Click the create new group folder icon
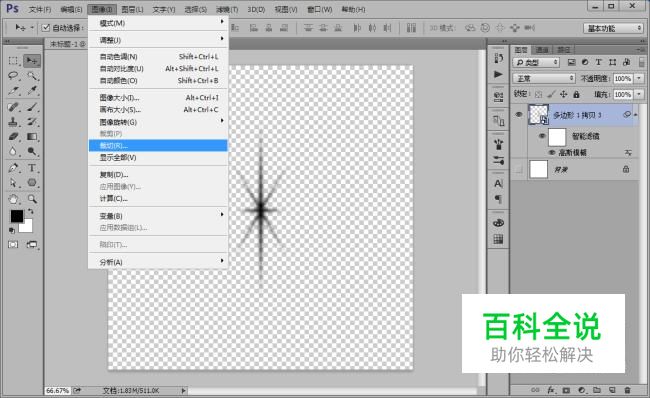 click(x=597, y=390)
